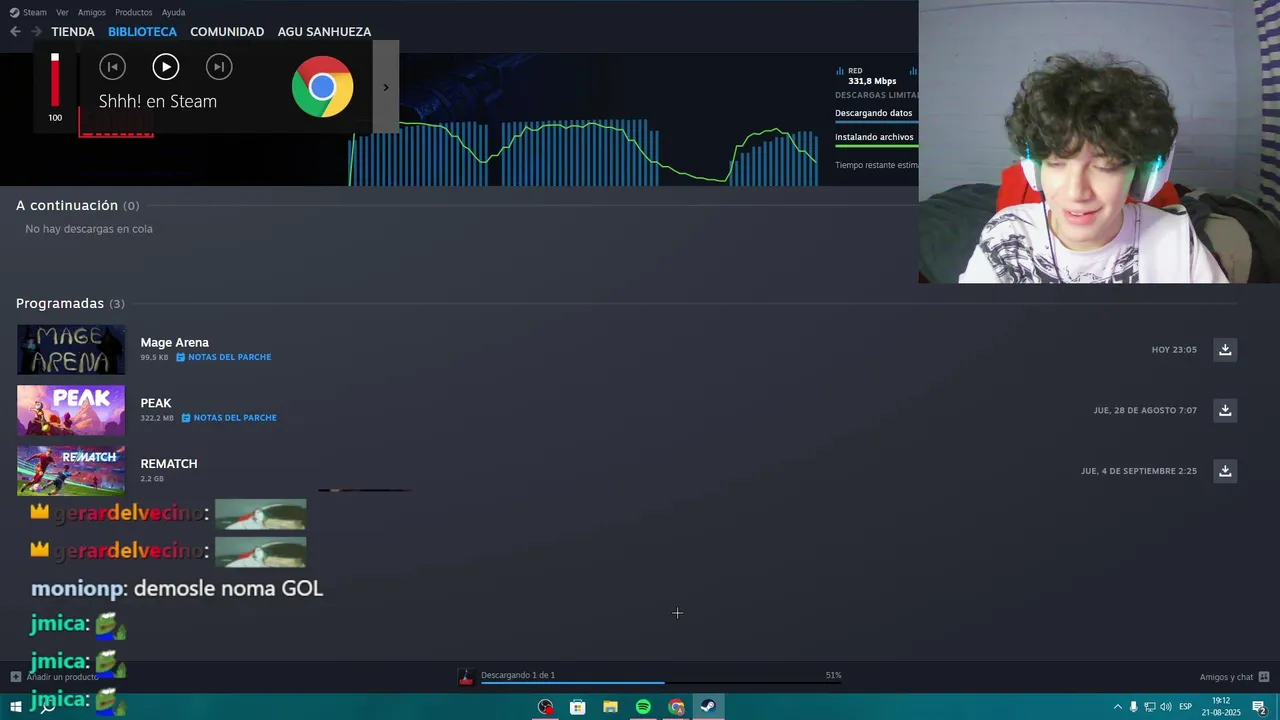1280x720 pixels.
Task: Click the patch notes icon for PEAK
Action: (186, 418)
